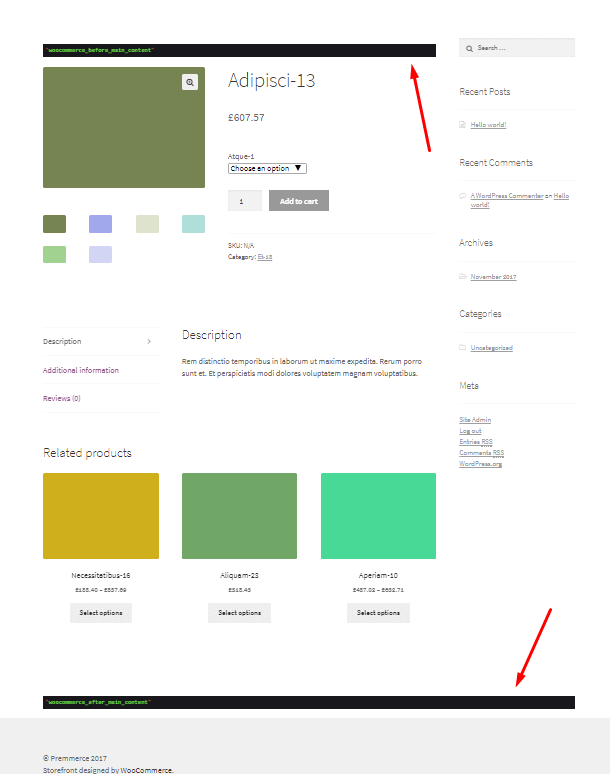Screen dimensions: 610x774
Task: Open the Necessitatibus-16 product title
Action: [101, 576]
